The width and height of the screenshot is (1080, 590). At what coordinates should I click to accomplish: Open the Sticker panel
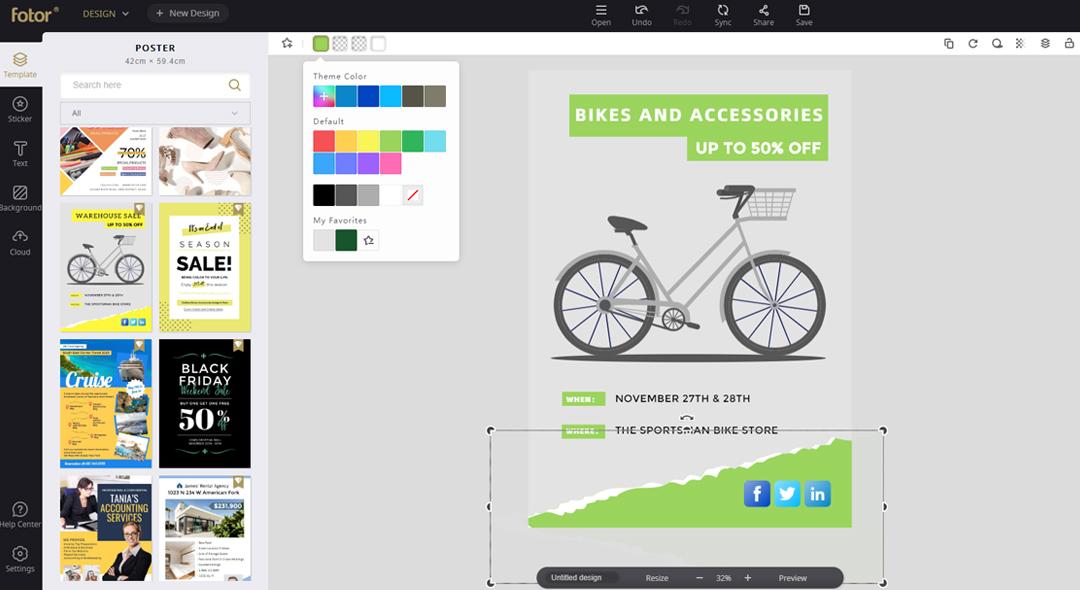pos(20,109)
